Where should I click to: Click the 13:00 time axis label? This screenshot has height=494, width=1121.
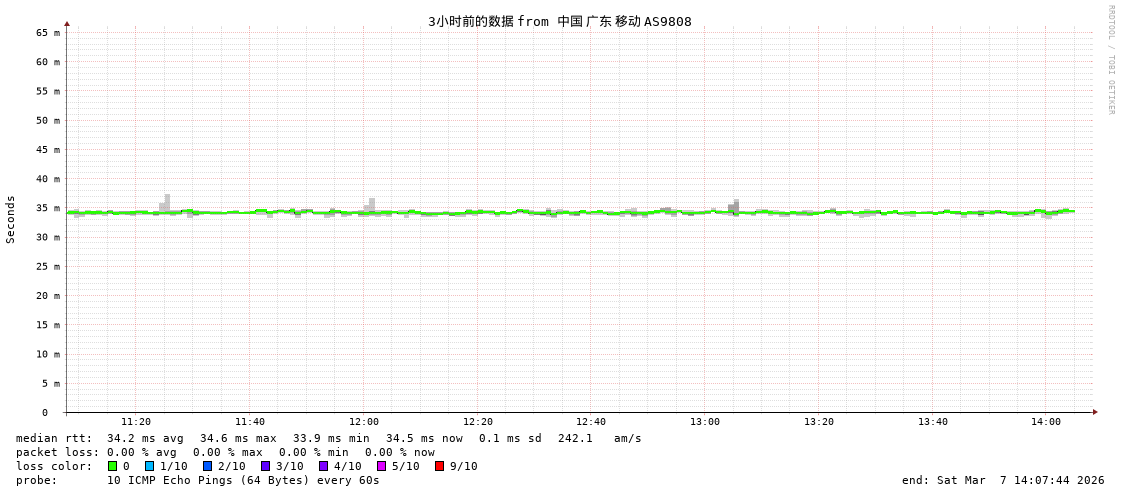click(x=704, y=422)
